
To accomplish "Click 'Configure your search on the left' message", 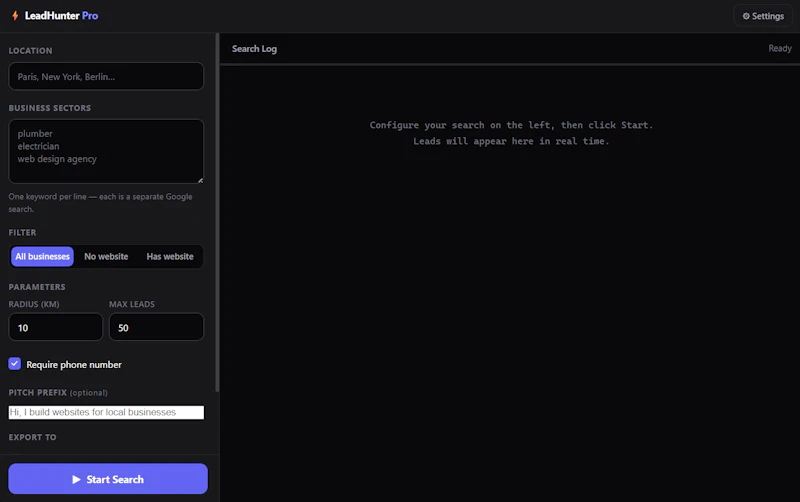I will pos(511,125).
